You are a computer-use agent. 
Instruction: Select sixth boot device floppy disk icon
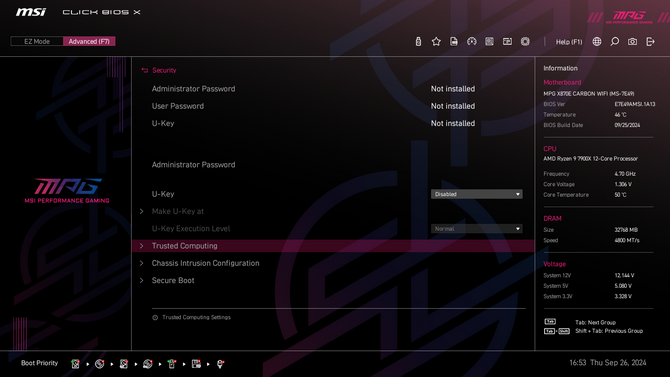[196, 364]
